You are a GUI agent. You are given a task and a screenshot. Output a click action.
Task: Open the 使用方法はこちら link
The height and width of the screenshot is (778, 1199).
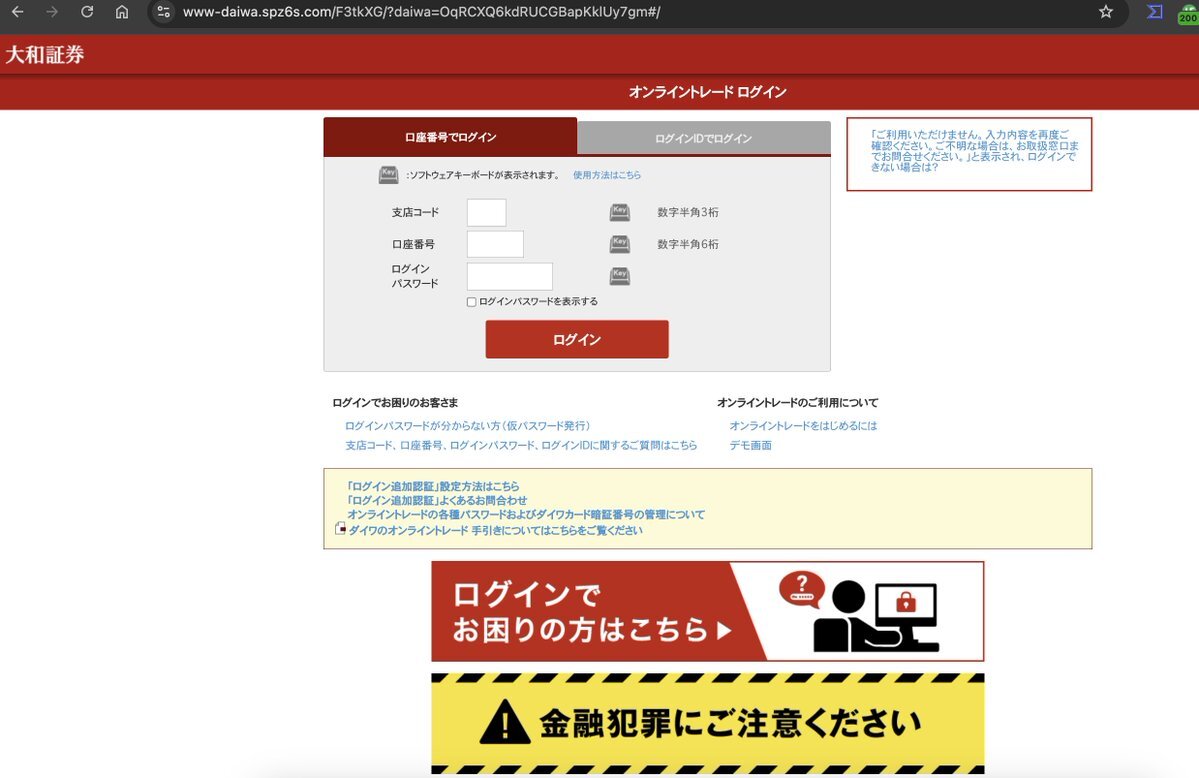(607, 175)
